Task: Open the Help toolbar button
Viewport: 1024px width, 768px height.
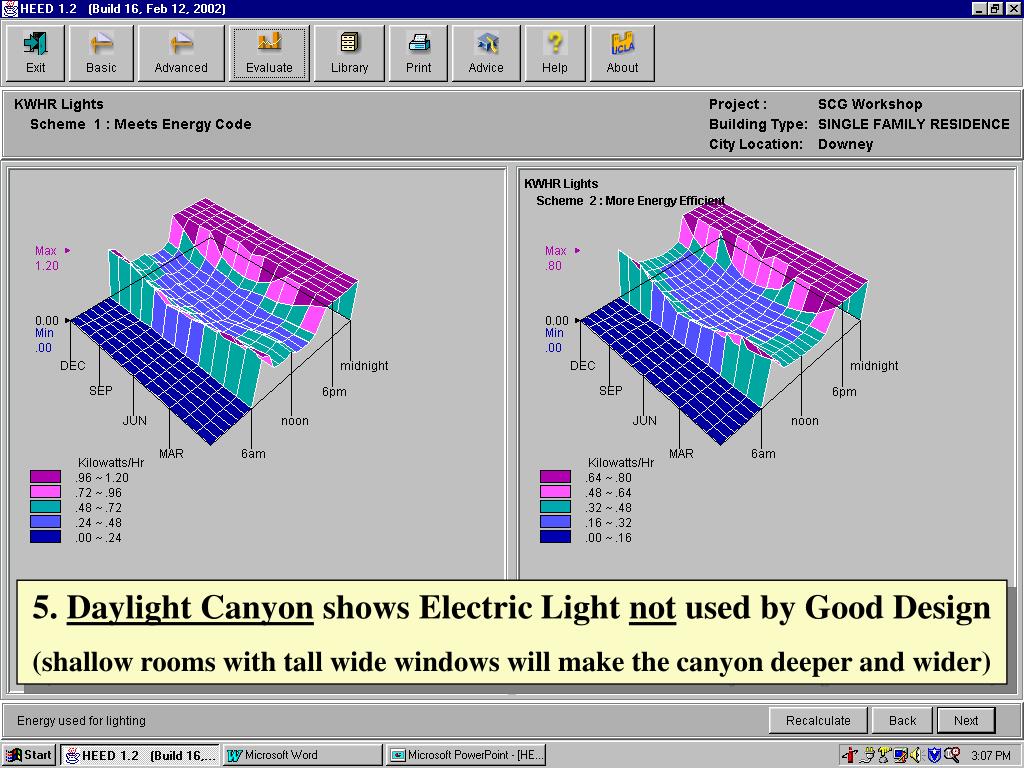Action: [554, 54]
